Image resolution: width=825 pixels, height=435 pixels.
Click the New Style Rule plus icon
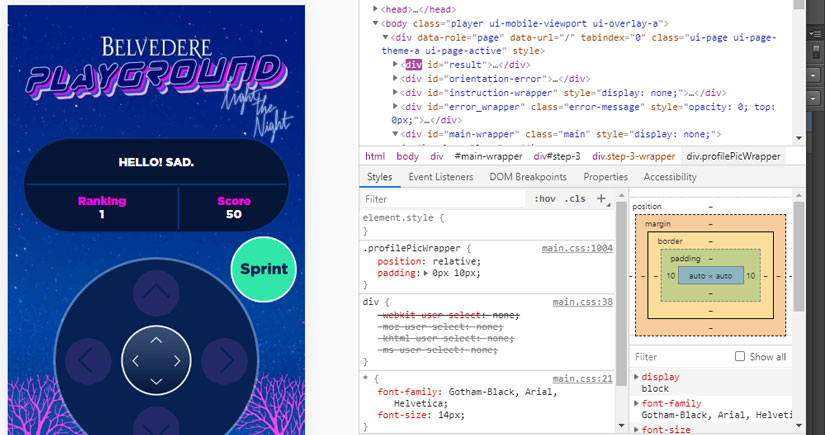point(602,198)
